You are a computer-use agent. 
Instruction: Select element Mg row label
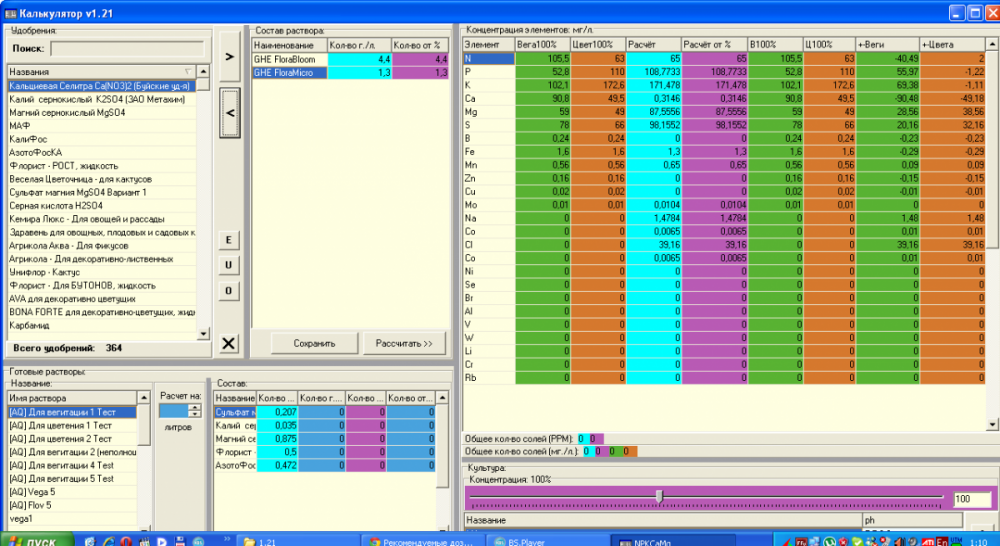pos(489,112)
